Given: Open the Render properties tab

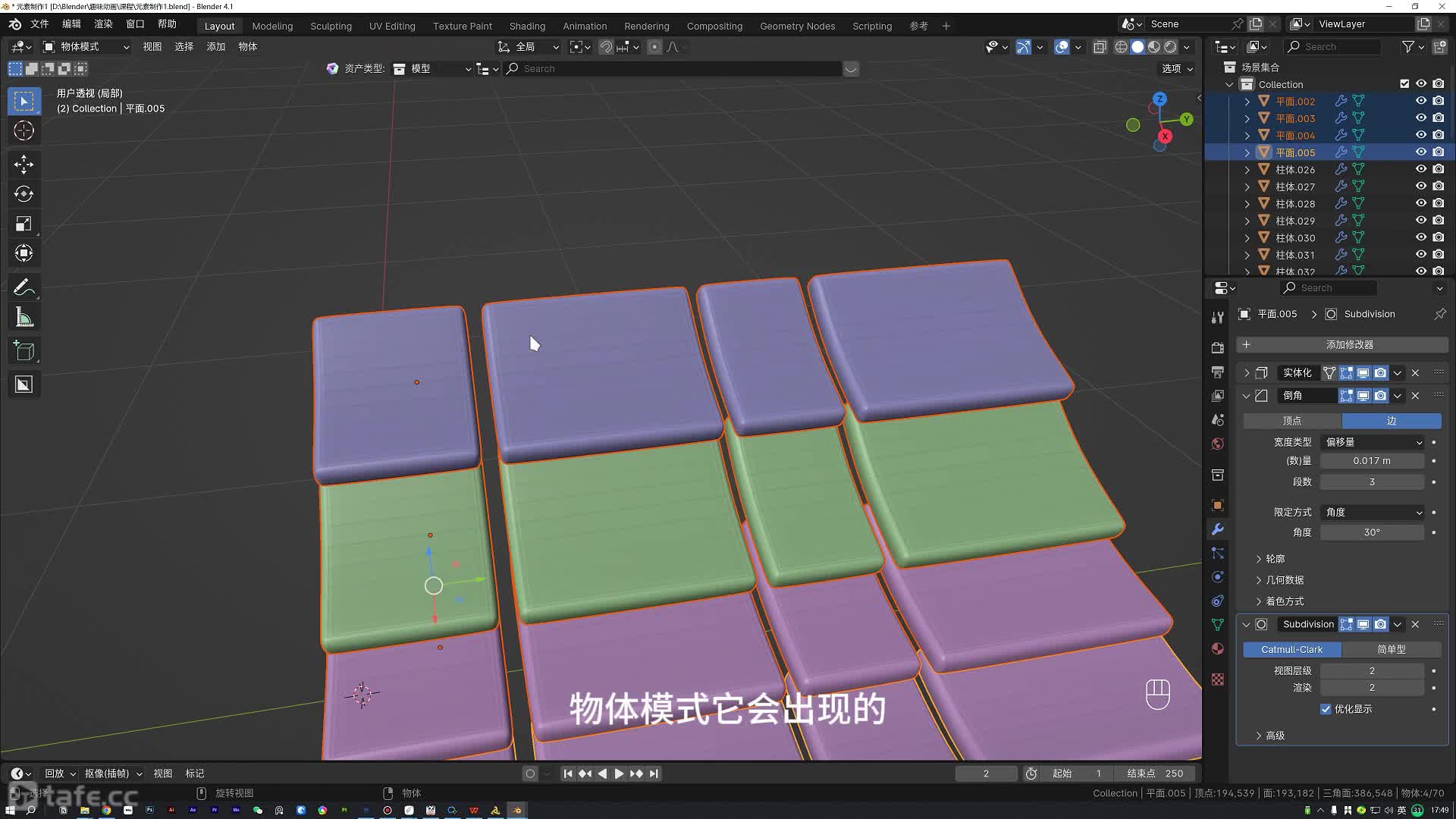Looking at the screenshot, I should point(1217,347).
